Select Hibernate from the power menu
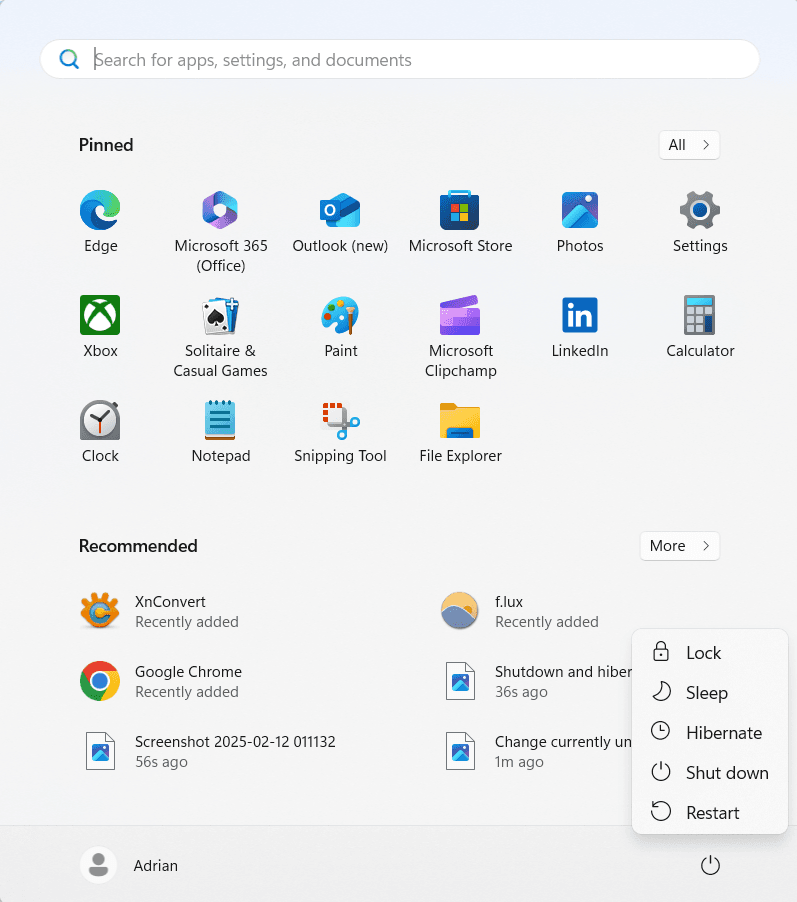 tap(710, 732)
